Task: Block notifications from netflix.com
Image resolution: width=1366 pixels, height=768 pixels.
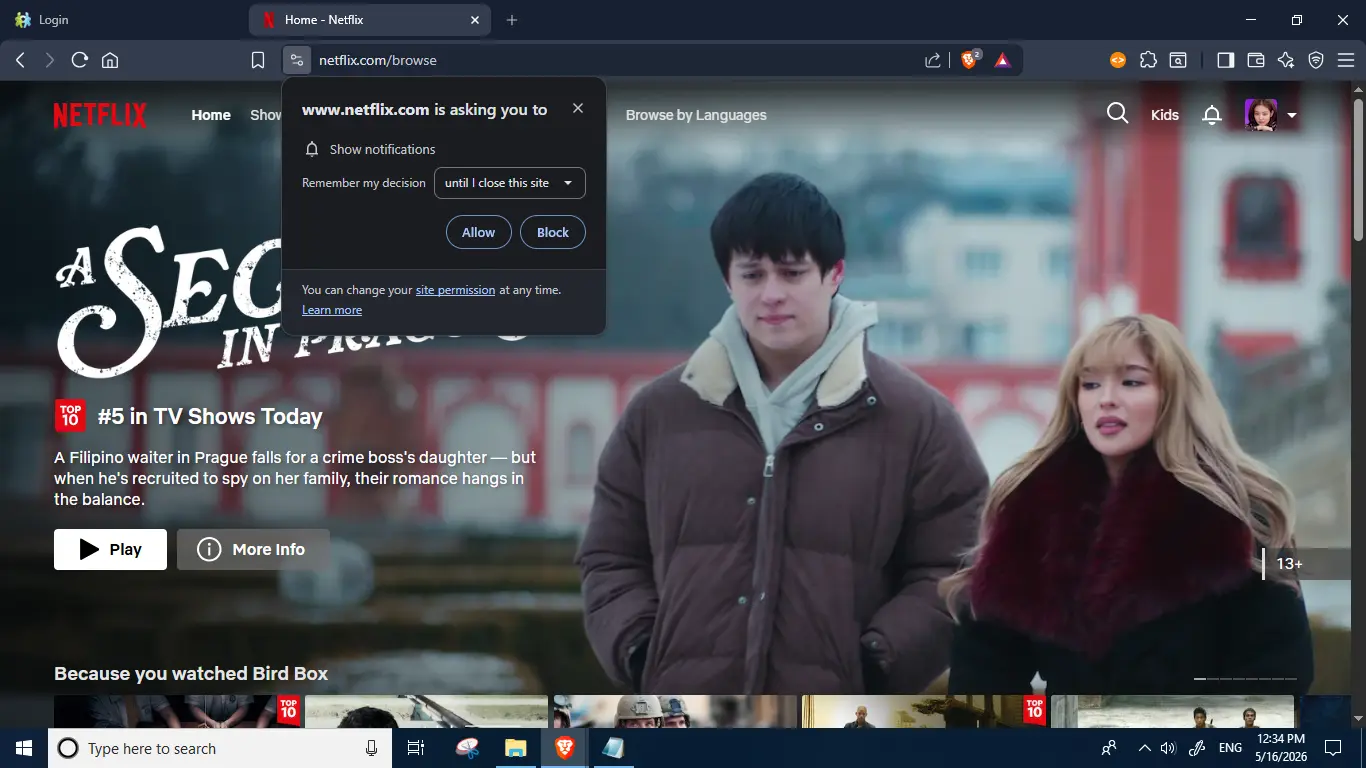Action: click(553, 232)
